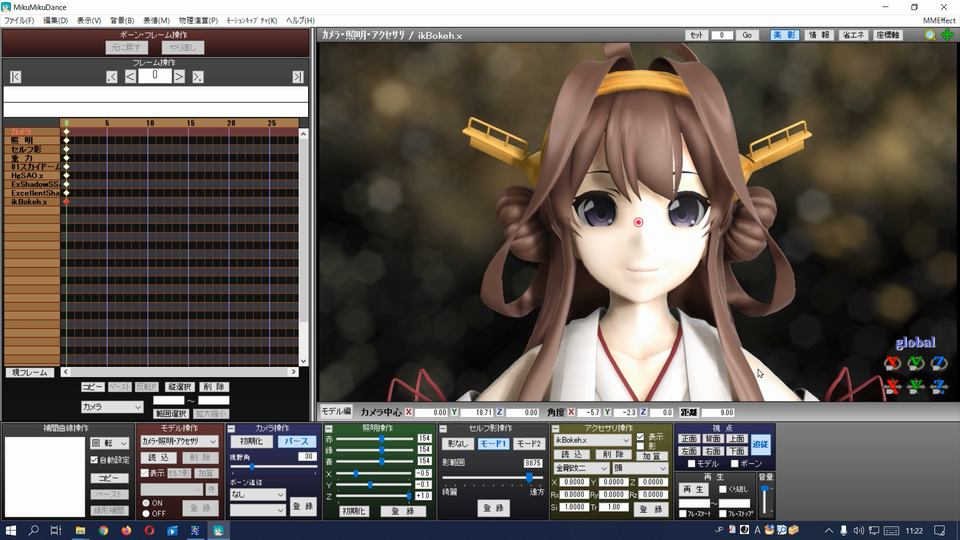
Task: Click the green Y rotation gizmo icon
Action: click(916, 364)
